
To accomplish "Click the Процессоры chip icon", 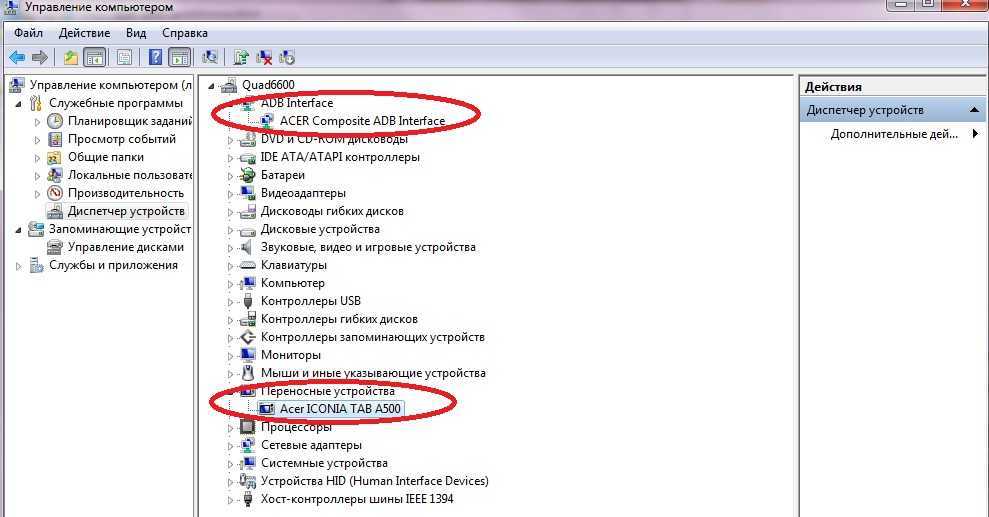I will point(248,427).
